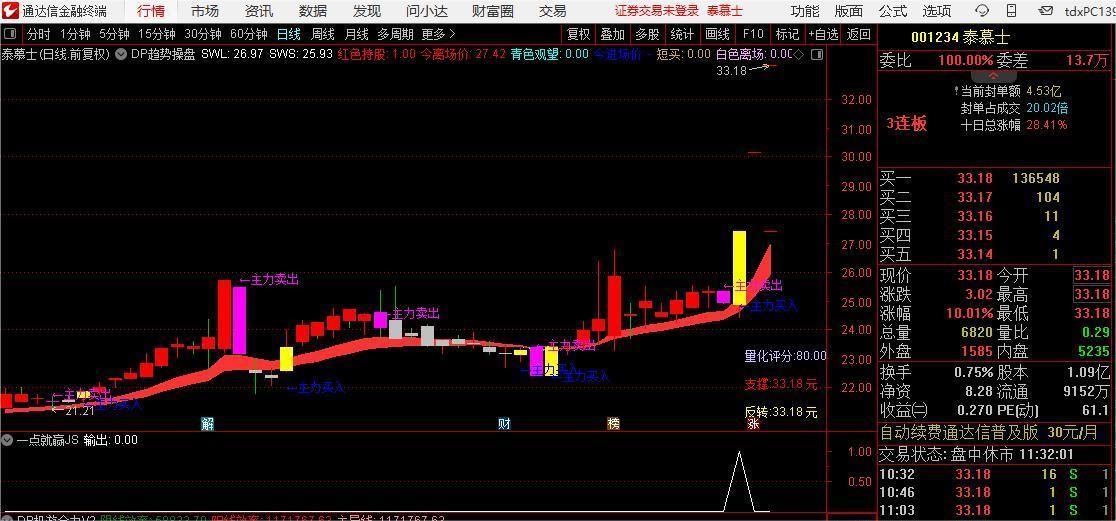1116x521 pixels.
Task: Click the white spike in 一点就赢JS panel
Action: click(x=739, y=481)
